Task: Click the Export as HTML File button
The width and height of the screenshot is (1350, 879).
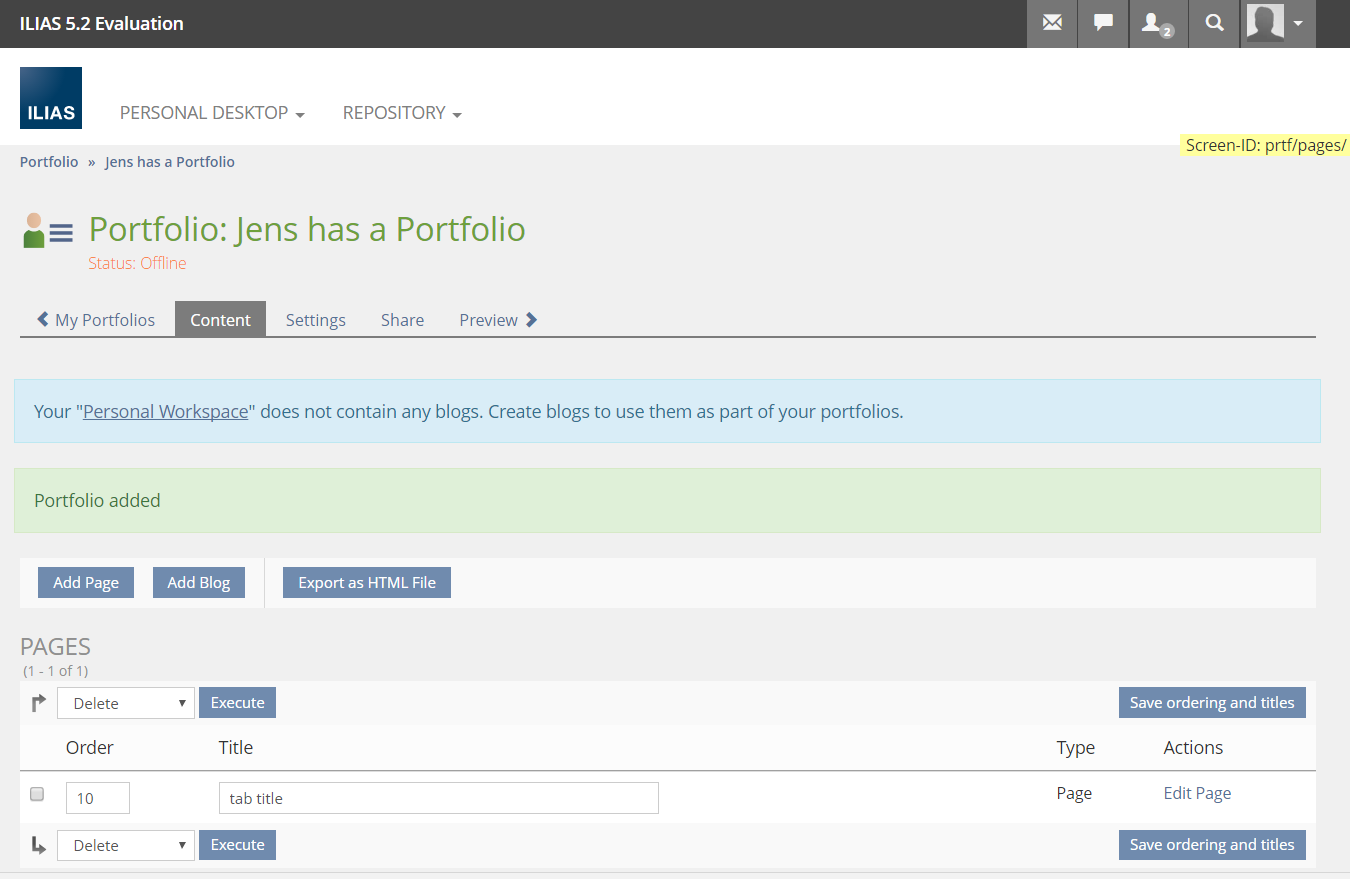Action: (367, 582)
